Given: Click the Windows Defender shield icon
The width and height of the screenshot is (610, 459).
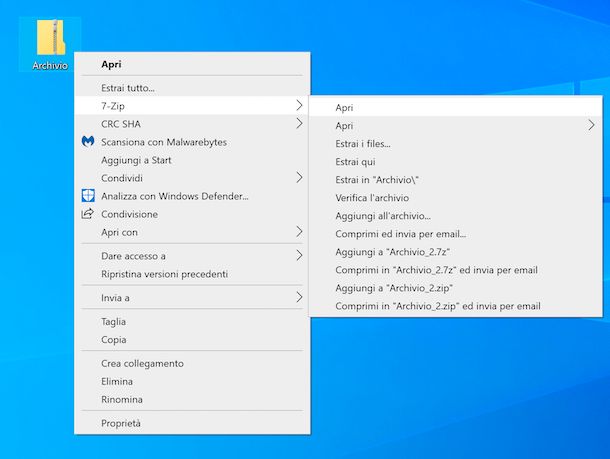Looking at the screenshot, I should click(88, 195).
